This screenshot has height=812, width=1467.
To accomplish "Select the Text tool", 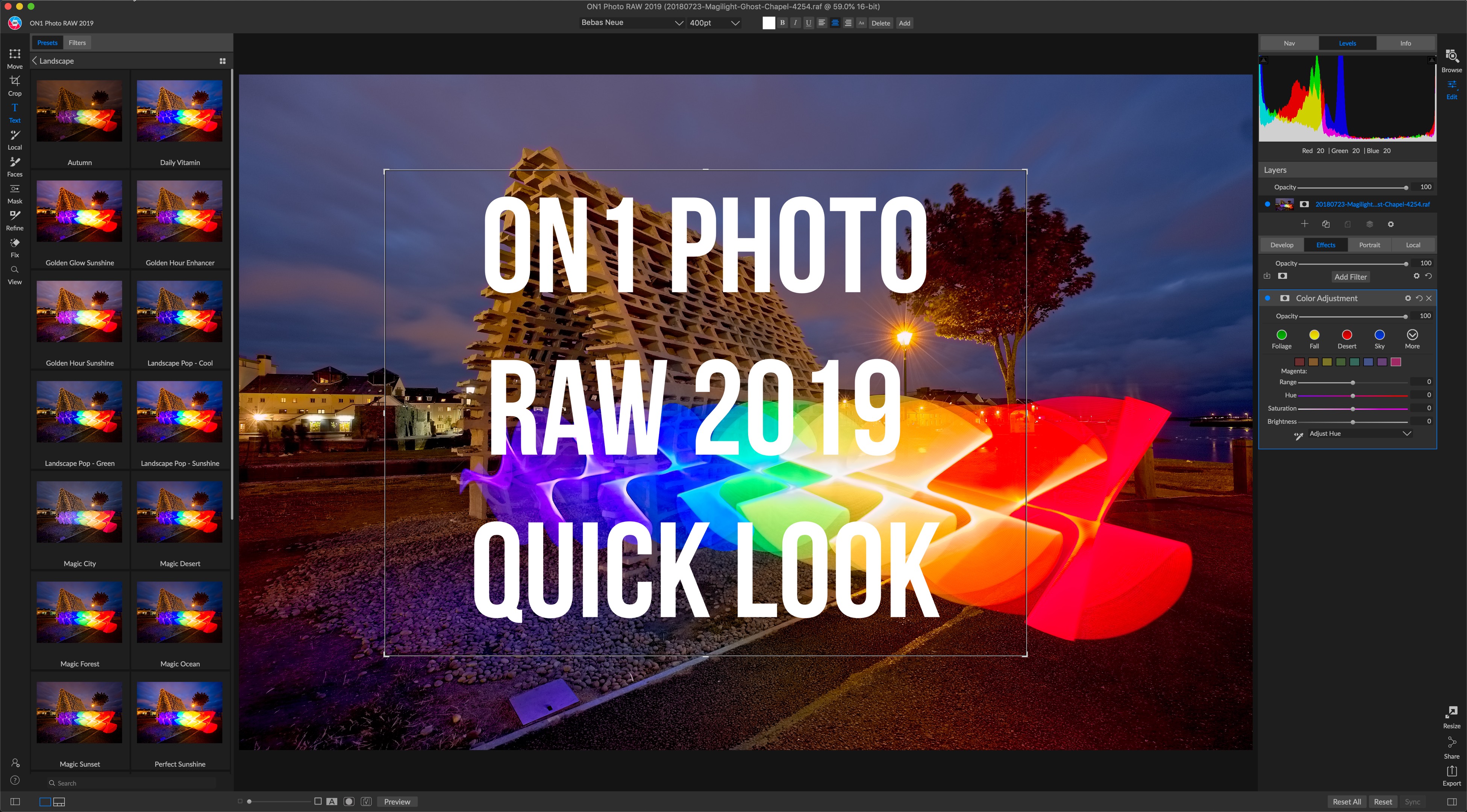I will click(x=15, y=113).
